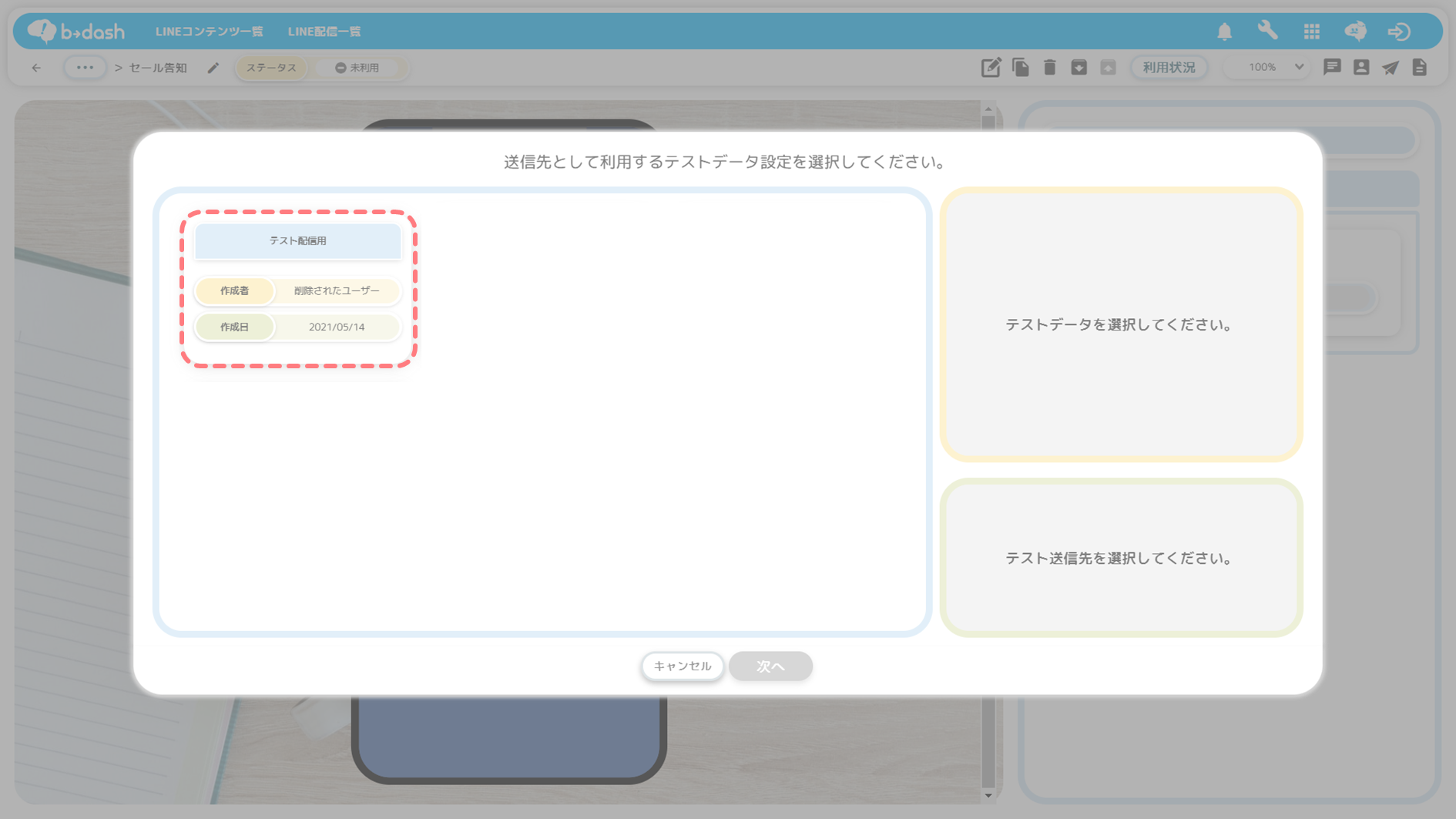
Task: Click the テスト送信先を選択してください panel
Action: click(x=1121, y=558)
